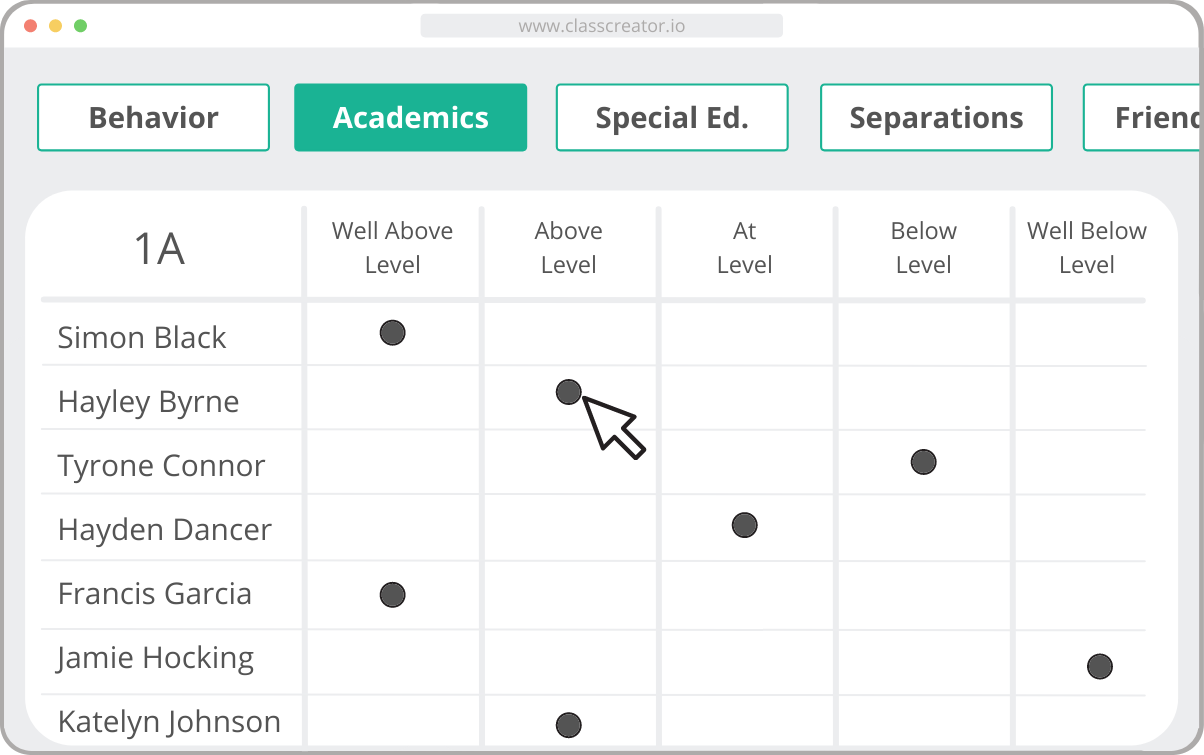Click Jamie Hocking's Well Below Level dot
Viewport: 1204px width, 755px height.
coord(1099,666)
